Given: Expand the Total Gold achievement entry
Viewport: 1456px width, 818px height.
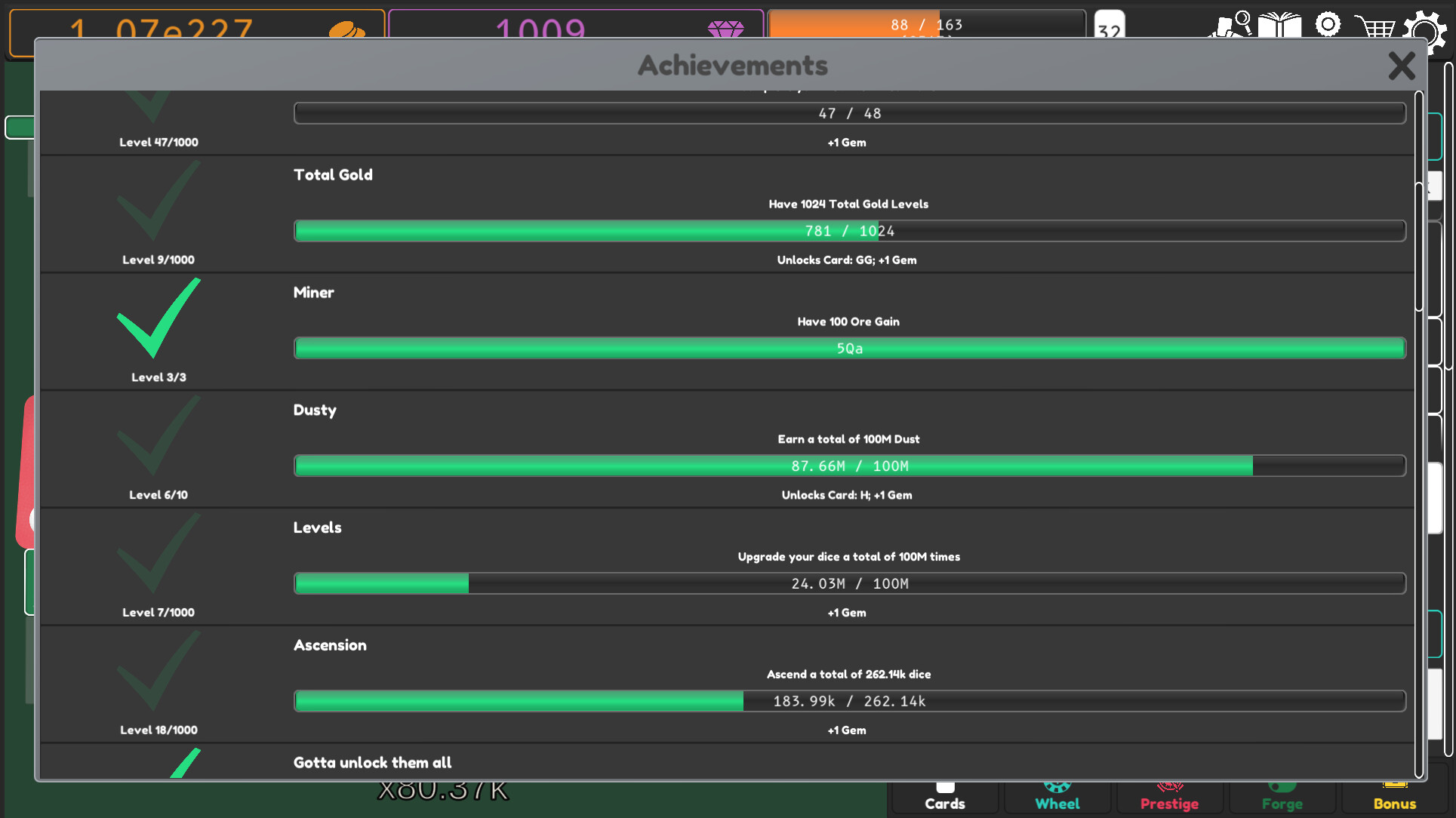Looking at the screenshot, I should coord(333,175).
